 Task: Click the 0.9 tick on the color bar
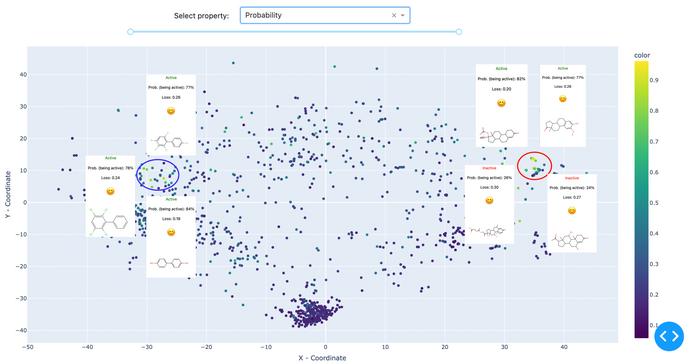pos(654,80)
